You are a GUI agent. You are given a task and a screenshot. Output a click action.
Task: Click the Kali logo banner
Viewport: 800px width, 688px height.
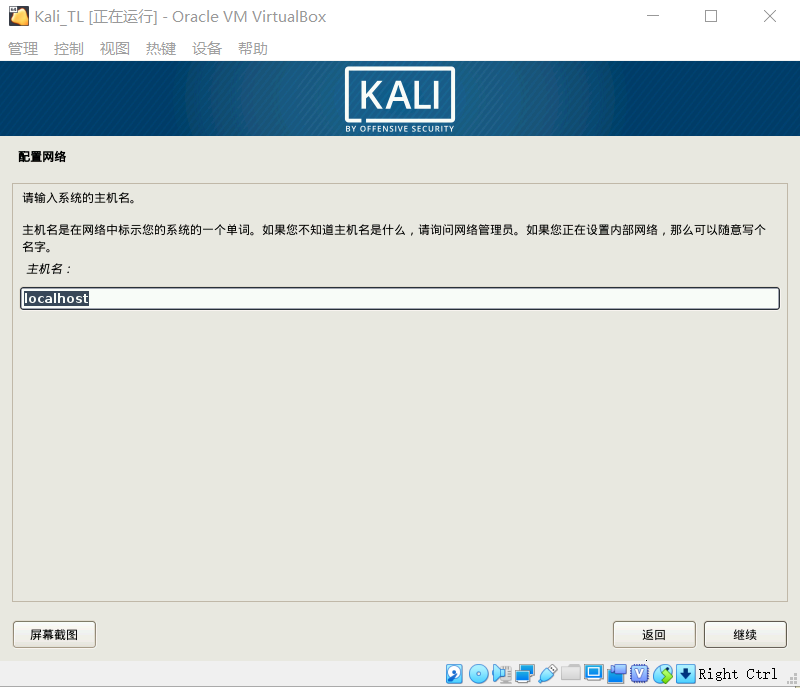point(400,100)
